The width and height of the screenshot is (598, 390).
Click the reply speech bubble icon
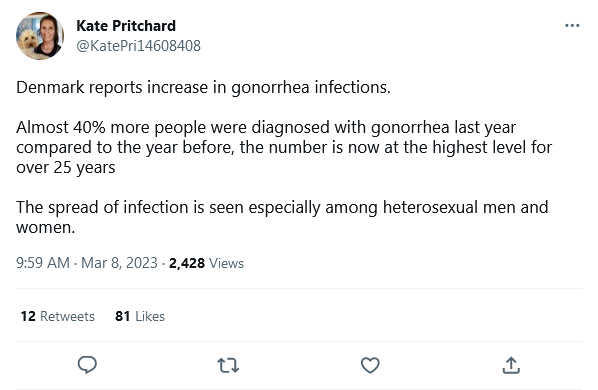coord(87,365)
